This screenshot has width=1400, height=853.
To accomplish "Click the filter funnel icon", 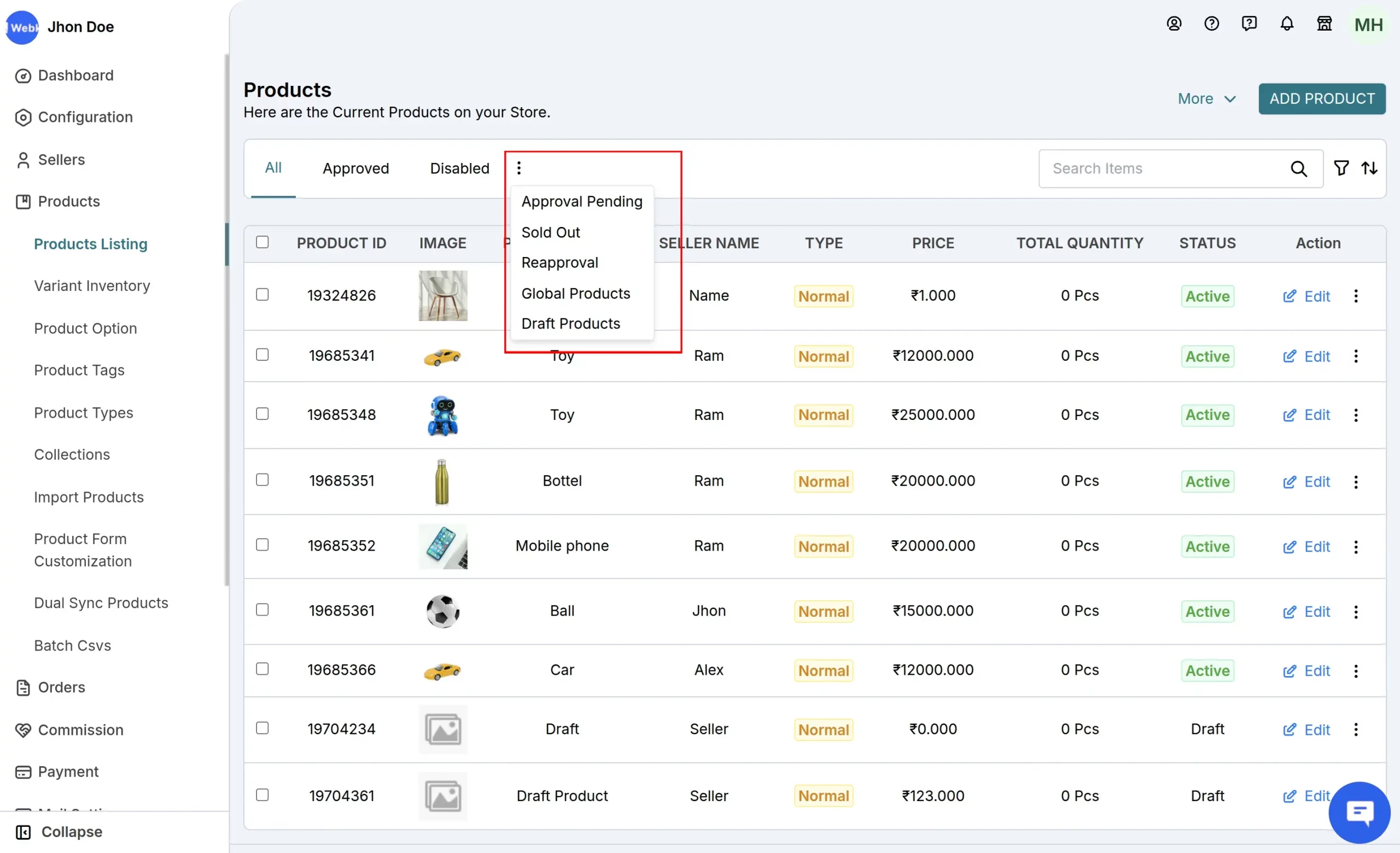I will coord(1340,168).
